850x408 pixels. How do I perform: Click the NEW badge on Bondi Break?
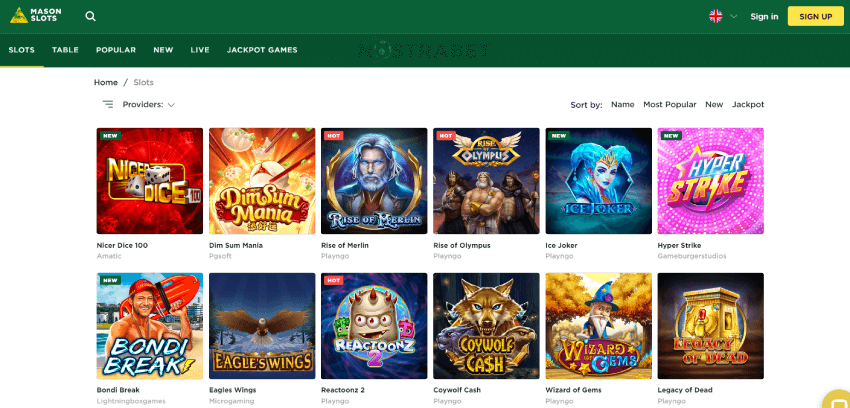(110, 280)
